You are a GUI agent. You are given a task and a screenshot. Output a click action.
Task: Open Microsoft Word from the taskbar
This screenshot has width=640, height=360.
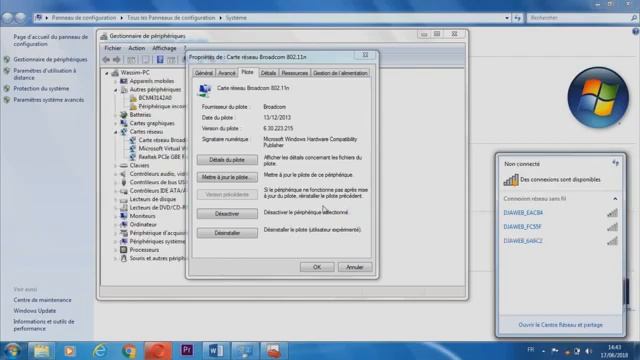216,351
